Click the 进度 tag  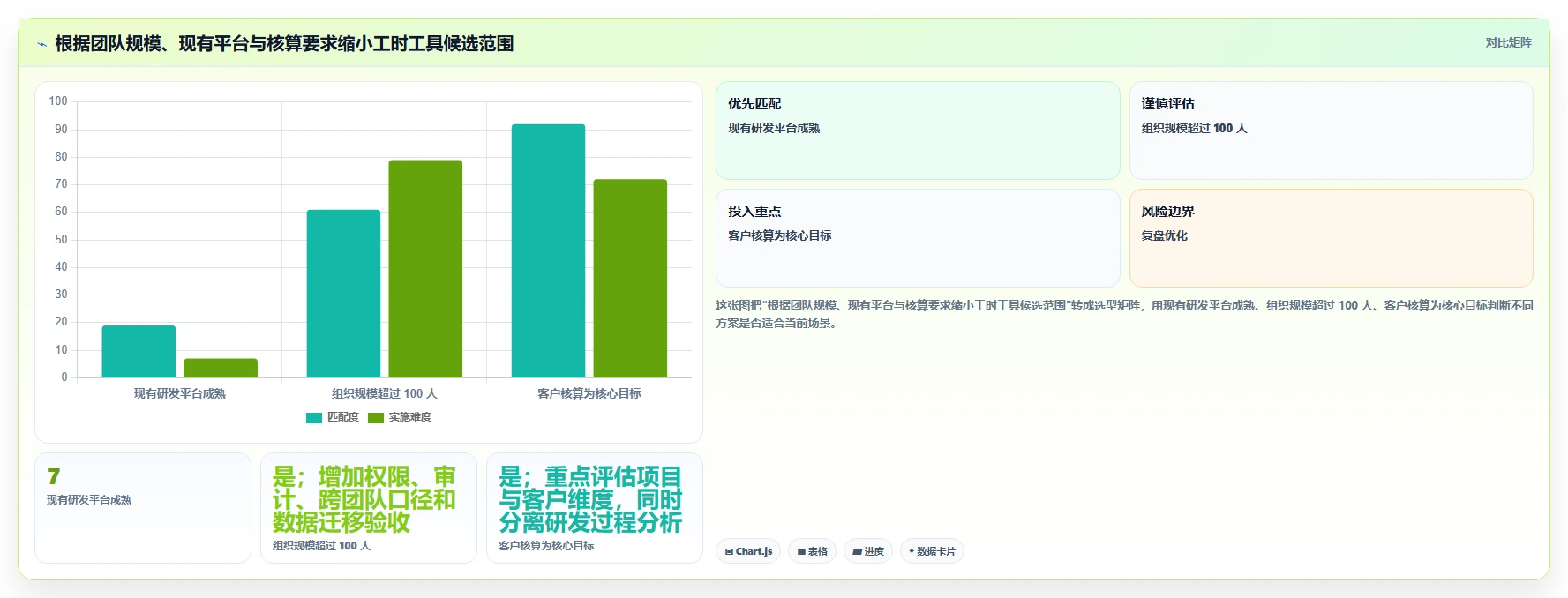868,551
